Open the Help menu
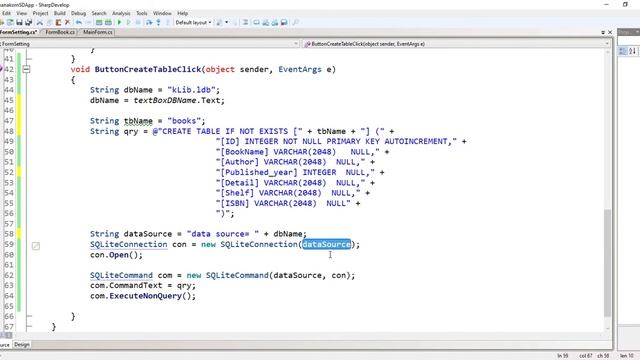The width and height of the screenshot is (640, 360). (x=182, y=13)
